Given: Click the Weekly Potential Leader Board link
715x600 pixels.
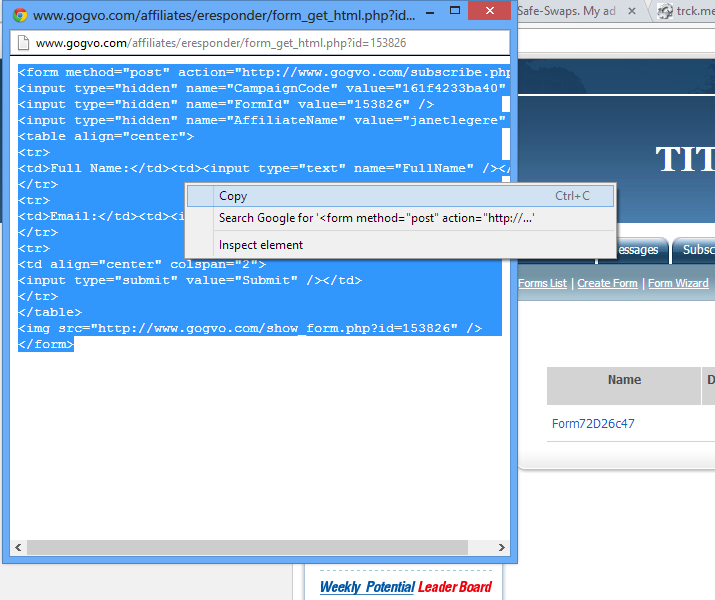Looking at the screenshot, I should (x=405, y=587).
